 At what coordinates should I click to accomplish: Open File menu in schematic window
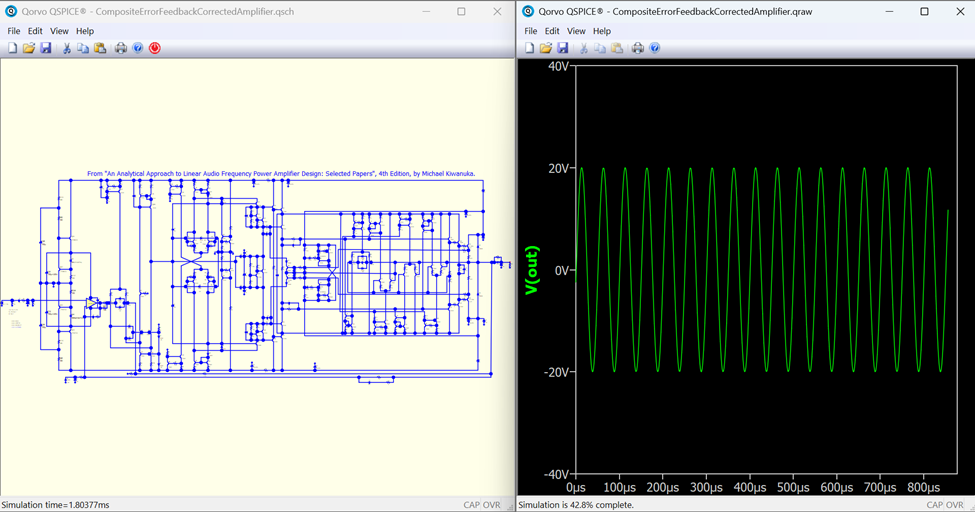coord(14,31)
